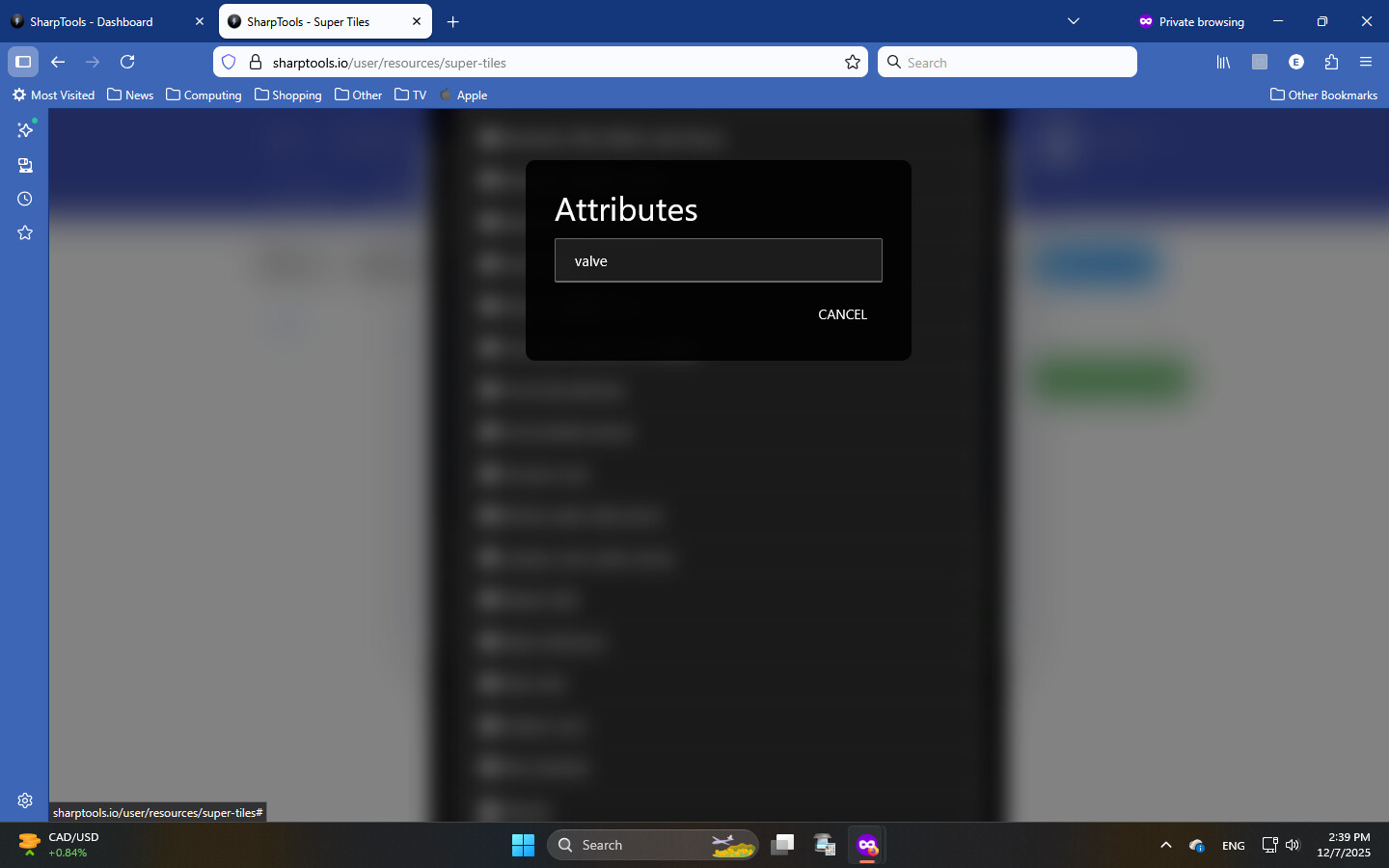Open a new browser tab
Image resolution: width=1389 pixels, height=868 pixels.
[453, 21]
